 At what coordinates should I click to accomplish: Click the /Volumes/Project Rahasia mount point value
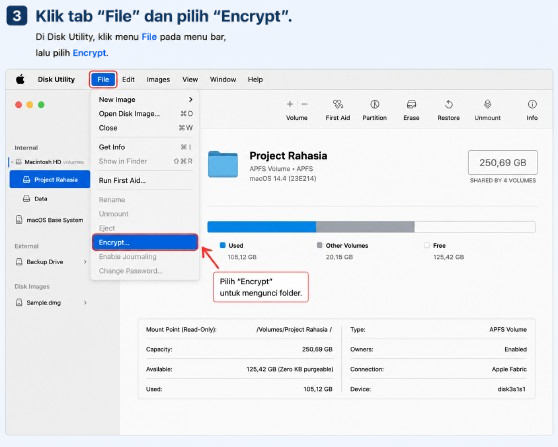coord(294,330)
